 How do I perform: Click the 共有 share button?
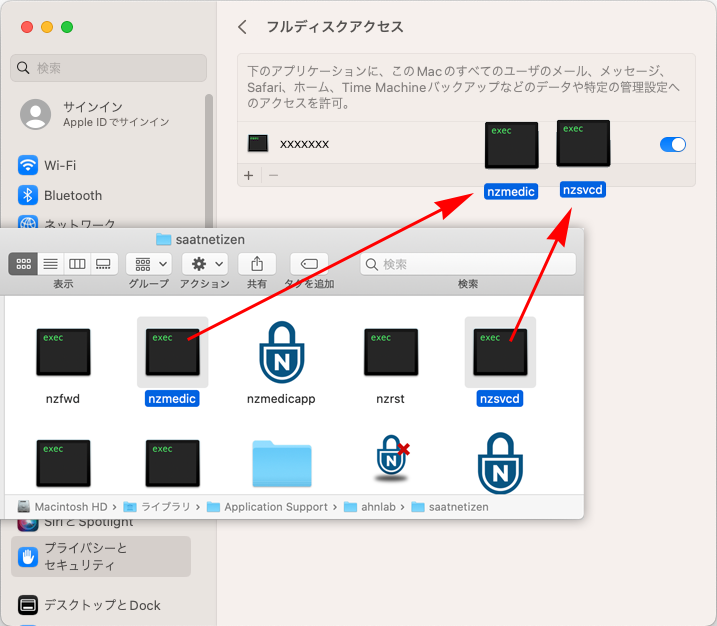coord(257,264)
